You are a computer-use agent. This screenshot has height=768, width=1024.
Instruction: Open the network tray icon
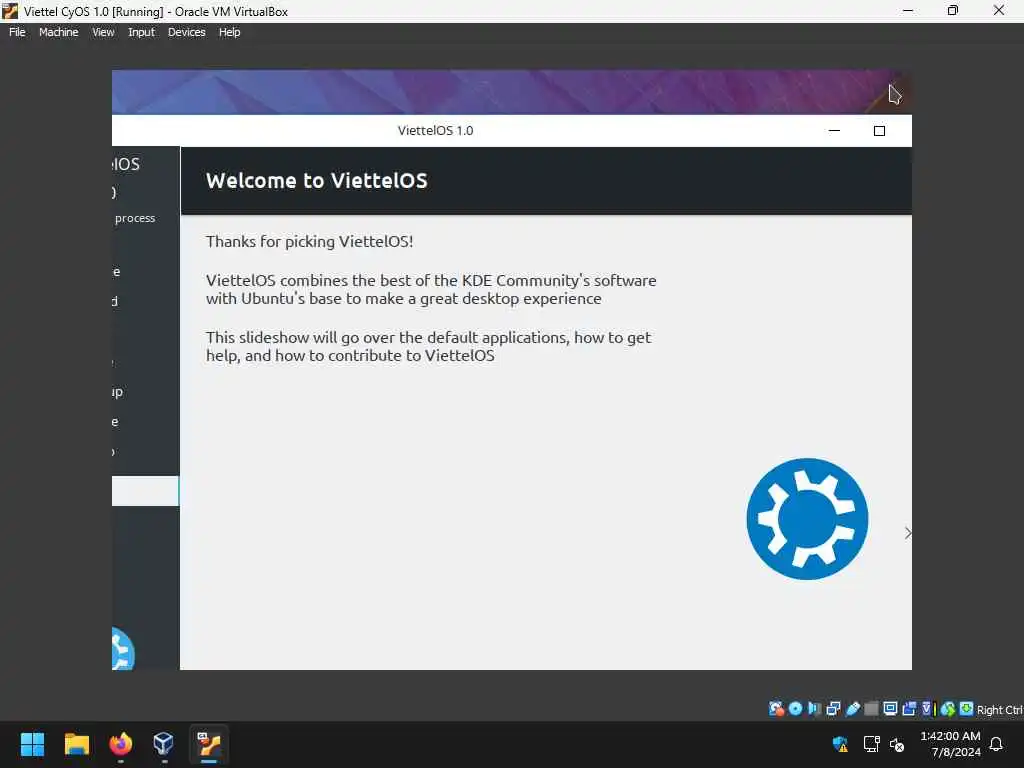[871, 744]
